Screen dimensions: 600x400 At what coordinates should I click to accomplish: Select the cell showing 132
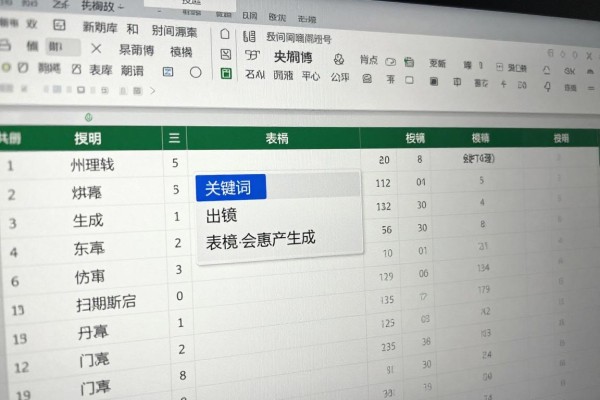(x=383, y=207)
